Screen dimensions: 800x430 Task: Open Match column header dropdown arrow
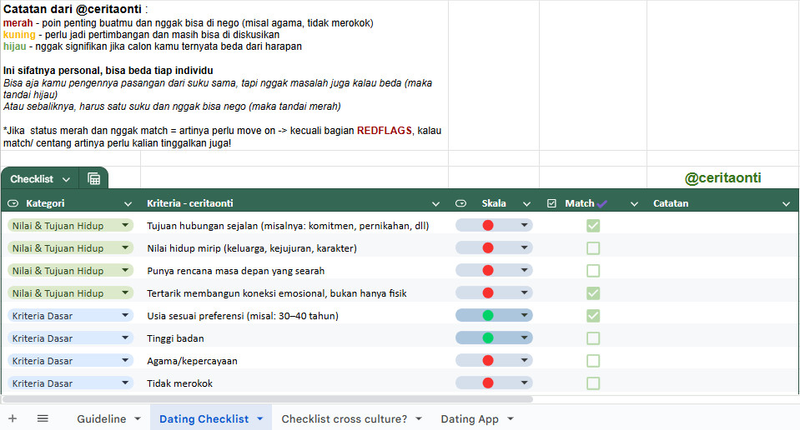click(634, 204)
